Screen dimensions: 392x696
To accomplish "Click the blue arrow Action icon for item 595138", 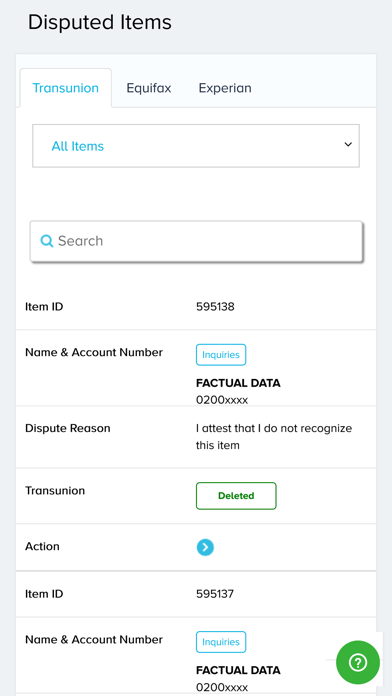I will [x=205, y=547].
